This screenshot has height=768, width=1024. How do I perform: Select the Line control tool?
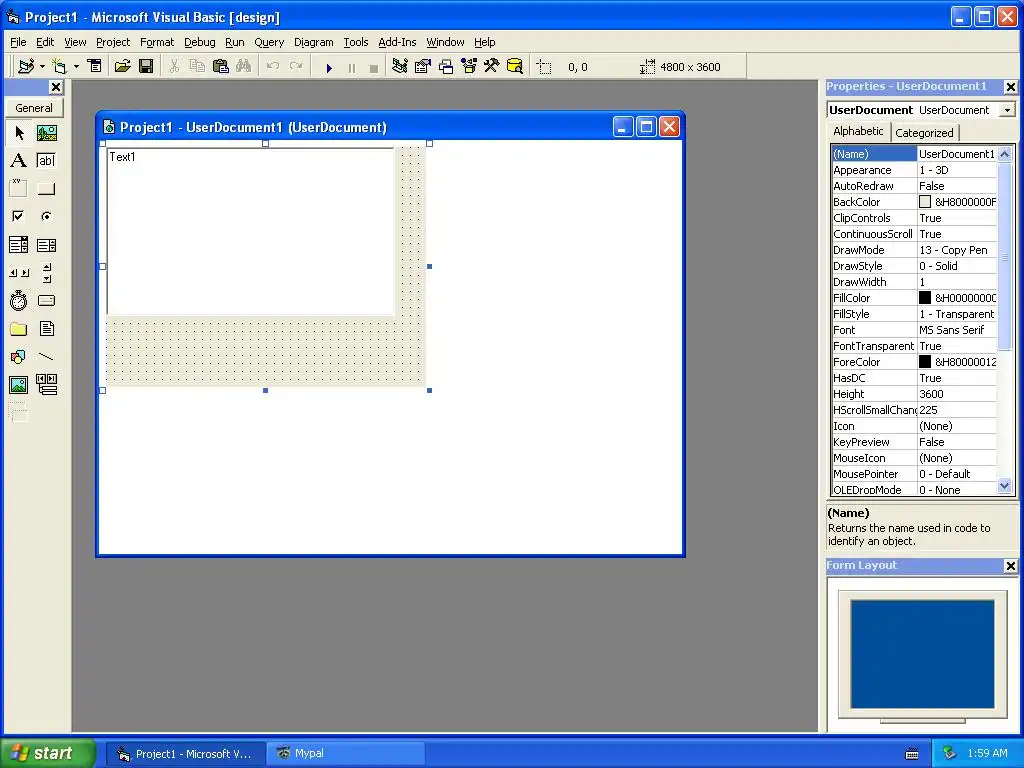(x=46, y=357)
